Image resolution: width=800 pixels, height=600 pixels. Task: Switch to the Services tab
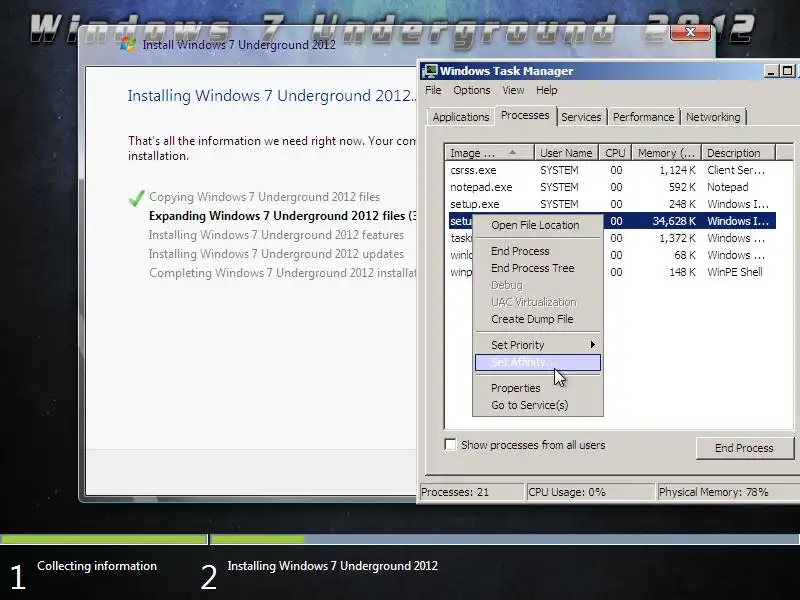click(x=581, y=117)
